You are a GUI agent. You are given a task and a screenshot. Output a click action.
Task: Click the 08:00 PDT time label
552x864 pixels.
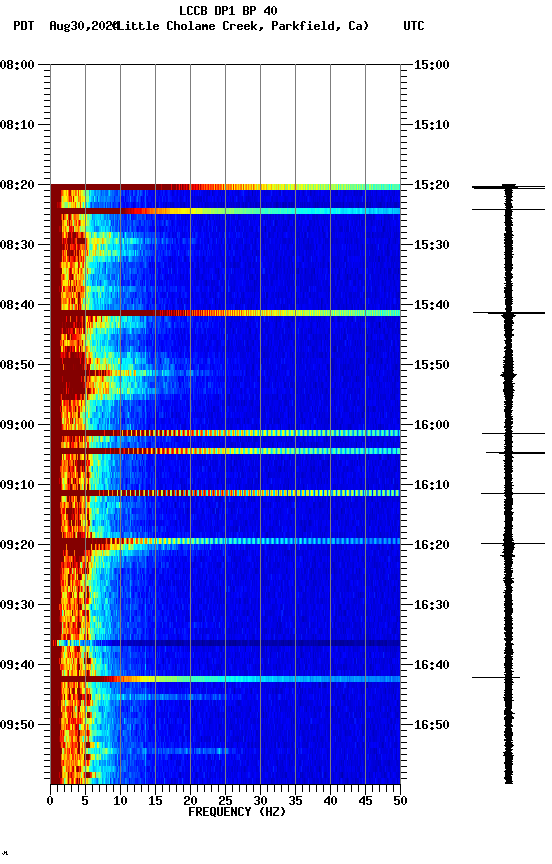(x=17, y=64)
